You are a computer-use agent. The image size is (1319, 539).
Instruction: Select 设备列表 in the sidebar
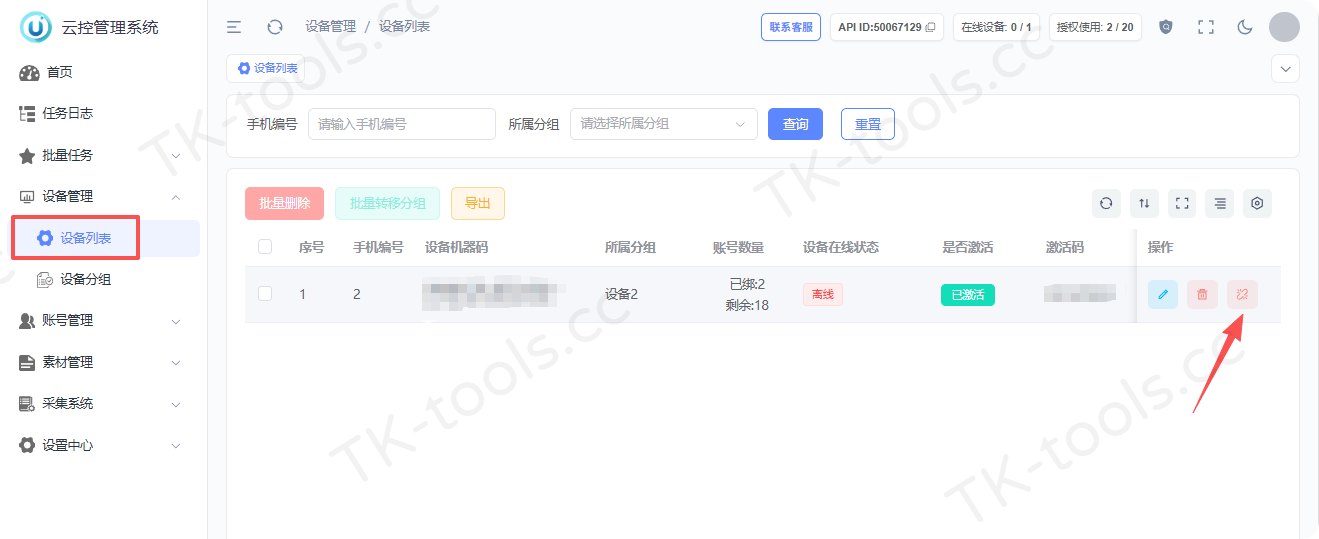(x=86, y=238)
